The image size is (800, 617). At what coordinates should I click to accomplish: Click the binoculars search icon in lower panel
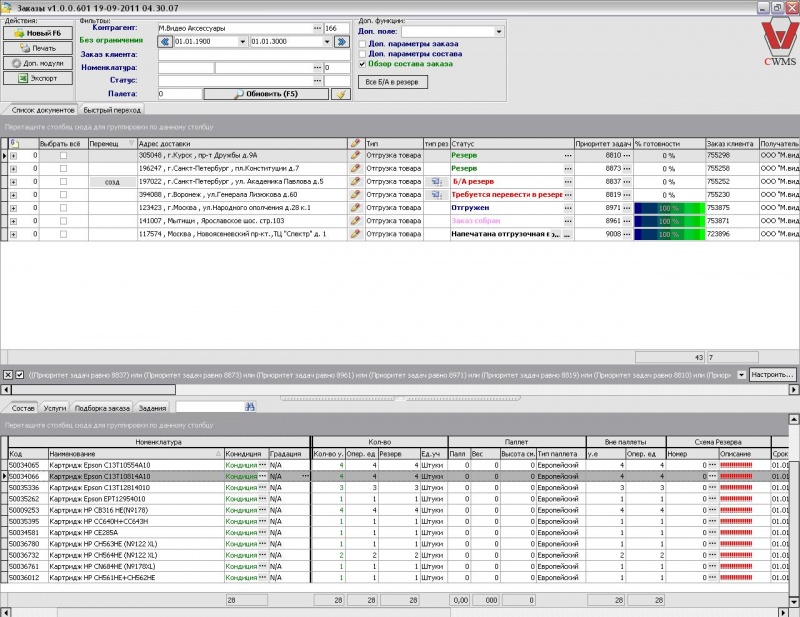point(251,407)
